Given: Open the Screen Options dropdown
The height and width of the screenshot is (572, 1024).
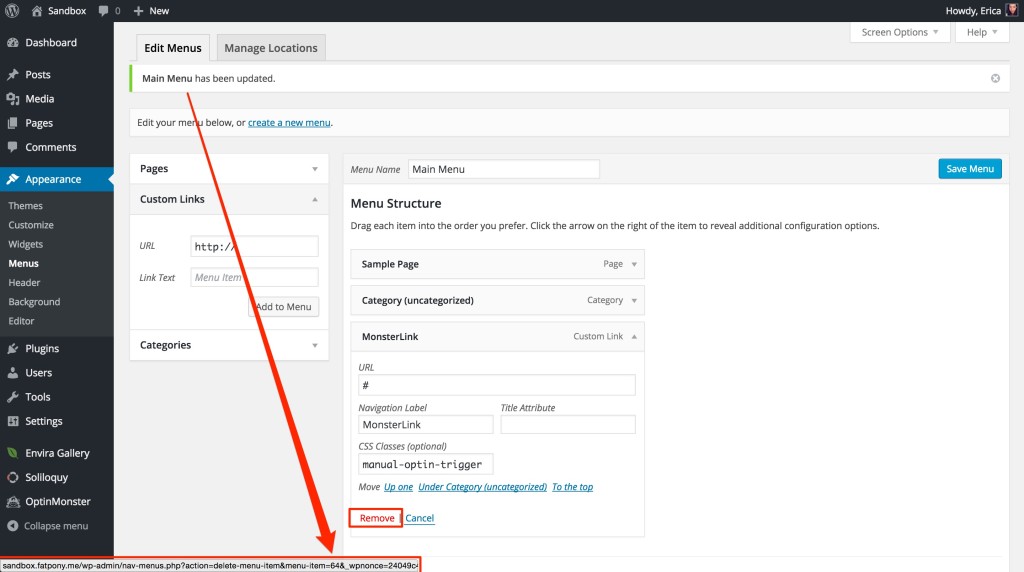Looking at the screenshot, I should (900, 32).
